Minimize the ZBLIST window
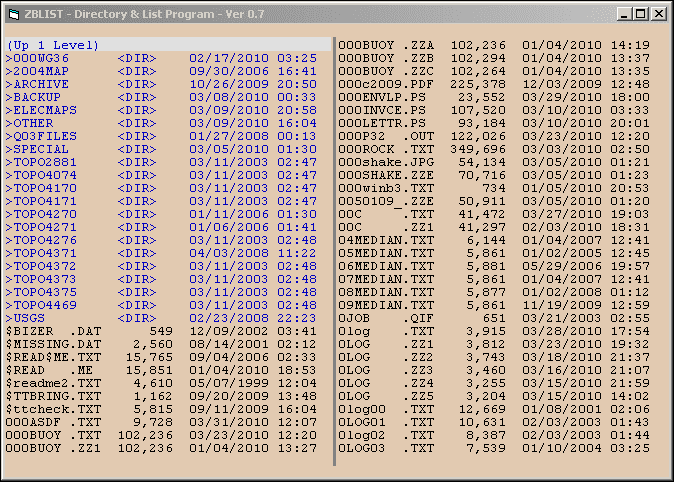The width and height of the screenshot is (674, 482). pos(624,14)
